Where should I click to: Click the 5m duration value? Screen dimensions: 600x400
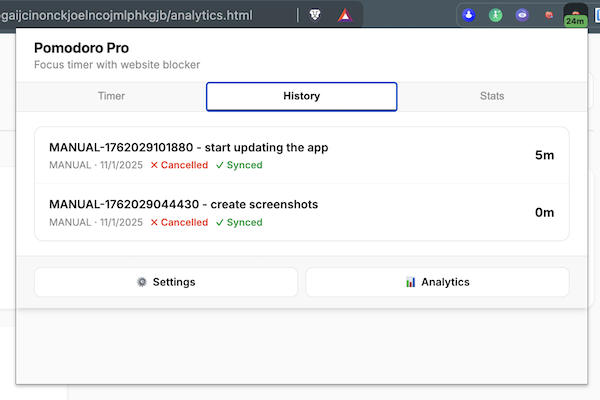point(545,155)
